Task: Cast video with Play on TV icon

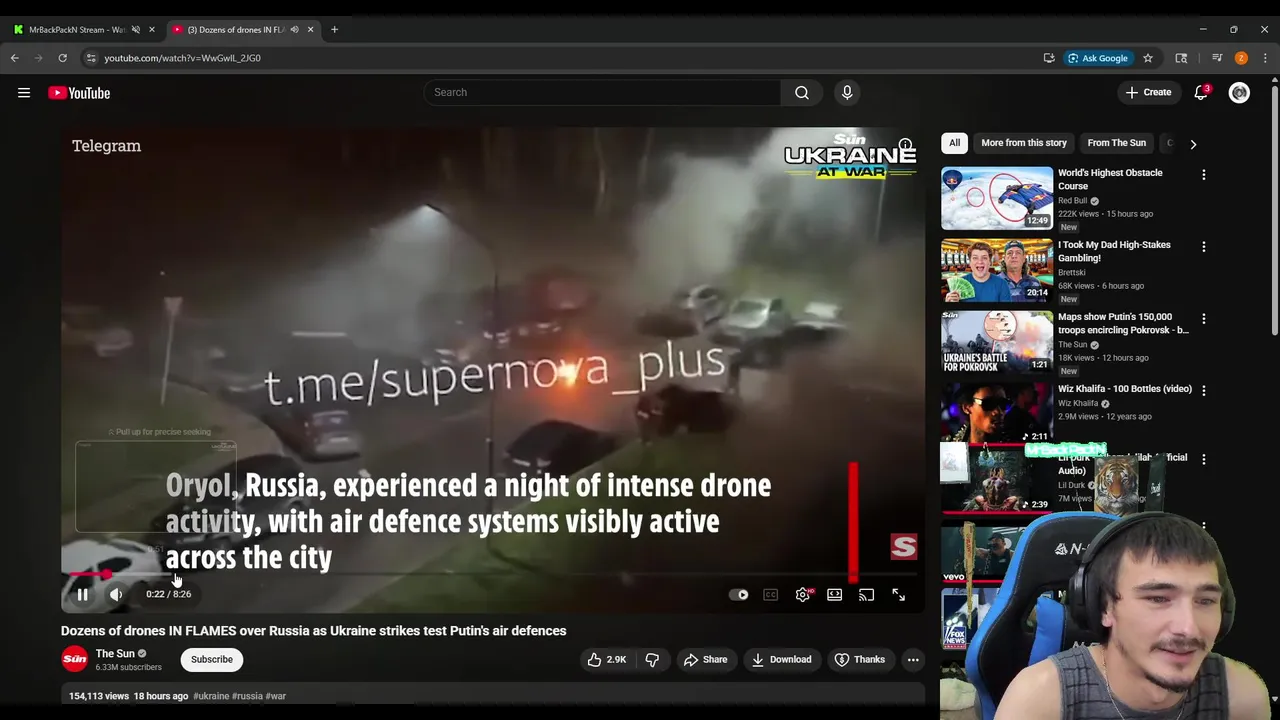Action: click(866, 594)
